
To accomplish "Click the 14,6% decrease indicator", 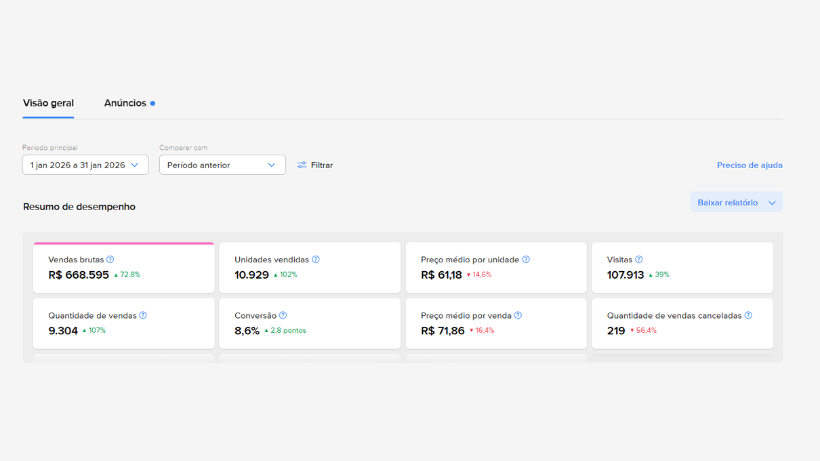I will click(x=479, y=274).
